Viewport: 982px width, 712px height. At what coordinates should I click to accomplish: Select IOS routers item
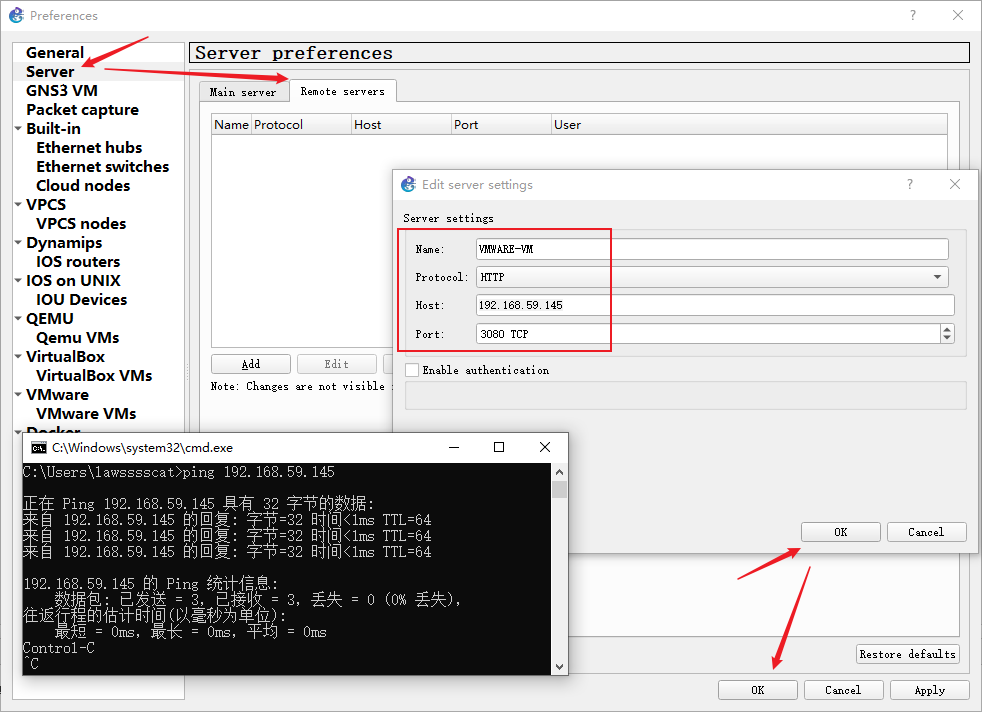pyautogui.click(x=78, y=262)
